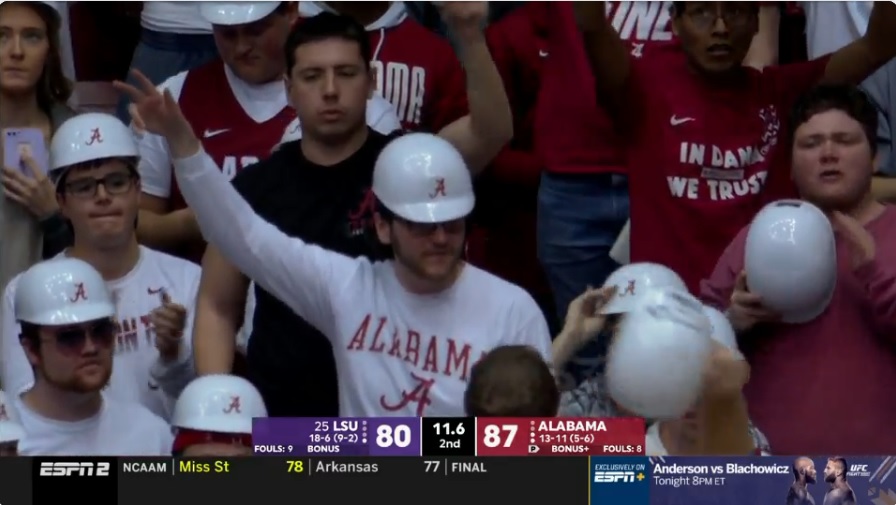
Task: Click Nike swoosh on 'In Dana We Trust' shirt
Action: coord(682,120)
